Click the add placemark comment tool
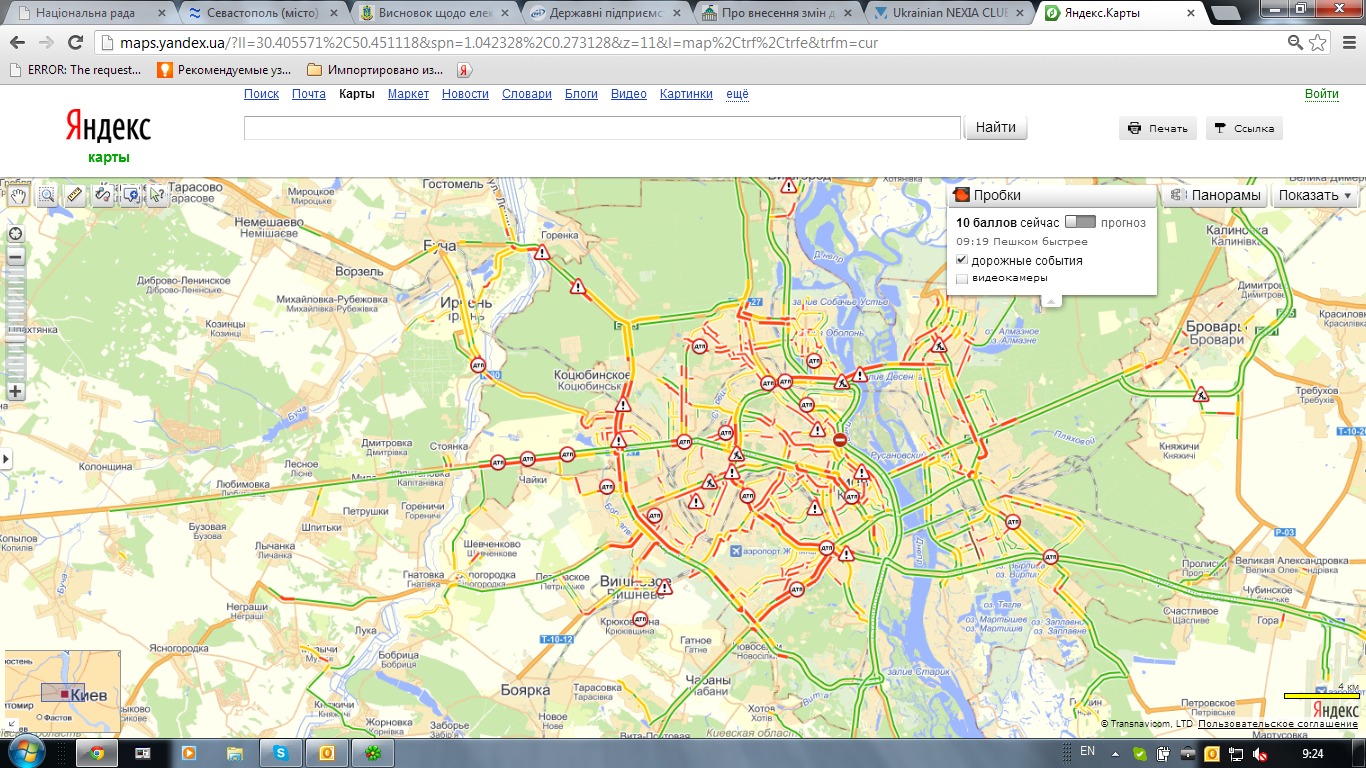Viewport: 1366px width, 768px height. point(131,196)
